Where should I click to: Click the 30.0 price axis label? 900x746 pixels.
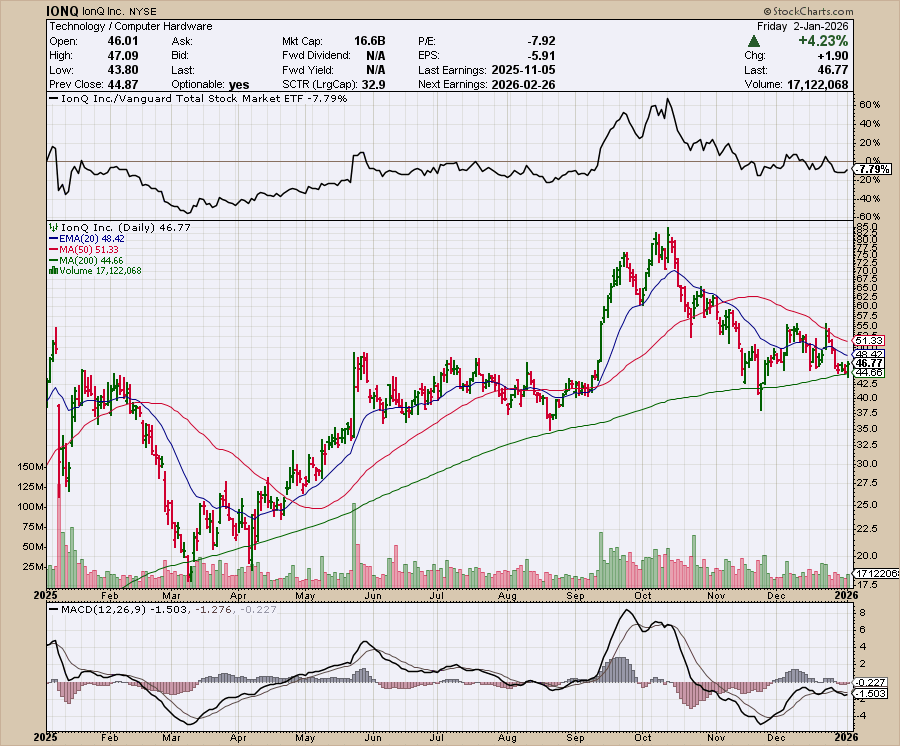866,464
